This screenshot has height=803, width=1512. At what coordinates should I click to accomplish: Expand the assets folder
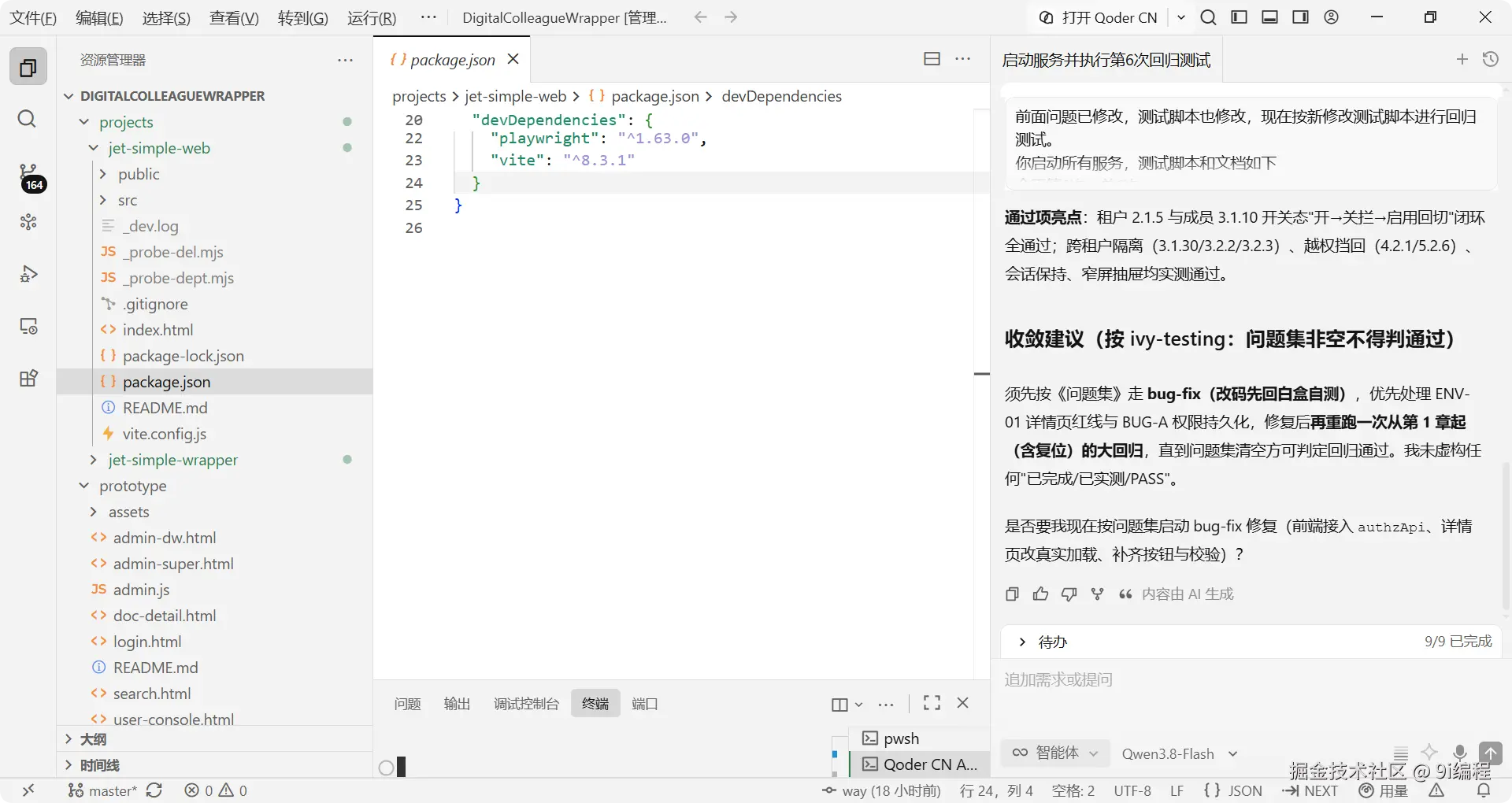tap(94, 512)
